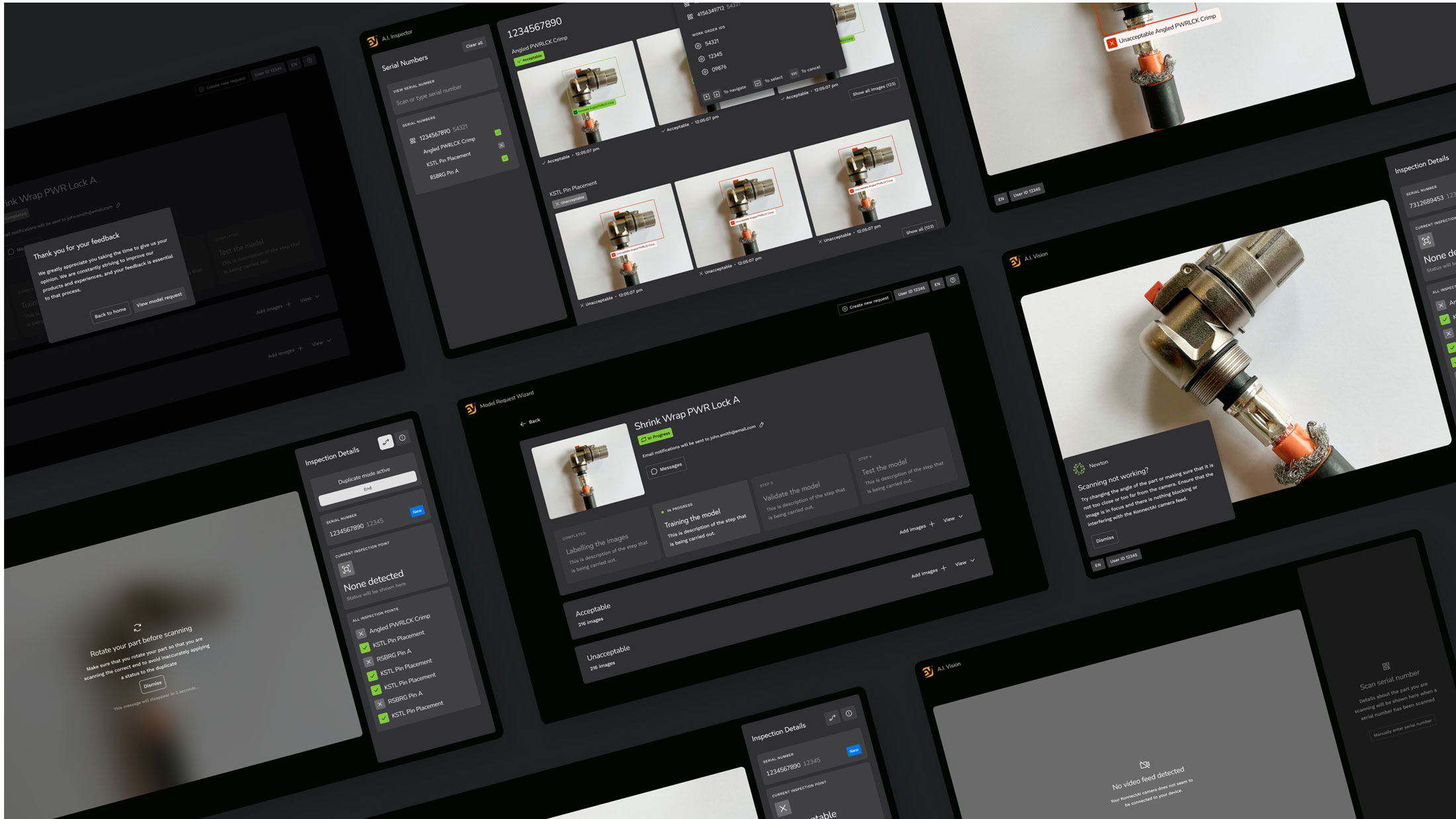Click info icon beside highlighted duplicate icon

point(402,438)
